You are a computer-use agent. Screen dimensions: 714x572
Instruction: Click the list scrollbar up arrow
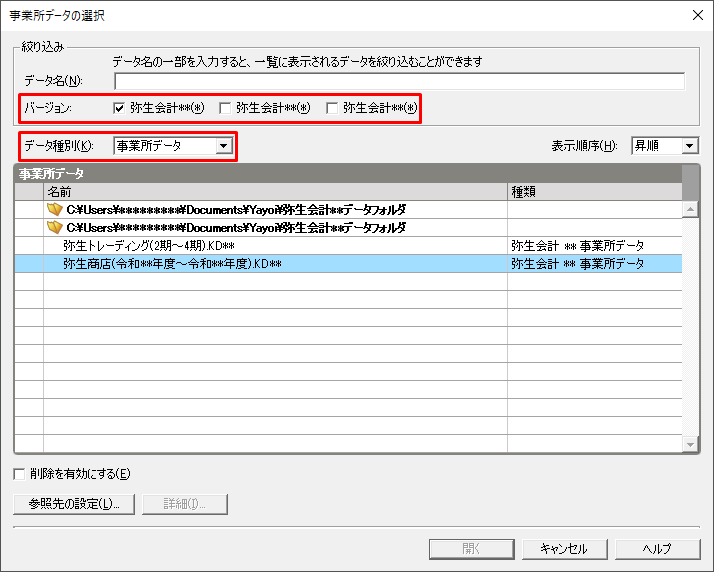tap(690, 209)
